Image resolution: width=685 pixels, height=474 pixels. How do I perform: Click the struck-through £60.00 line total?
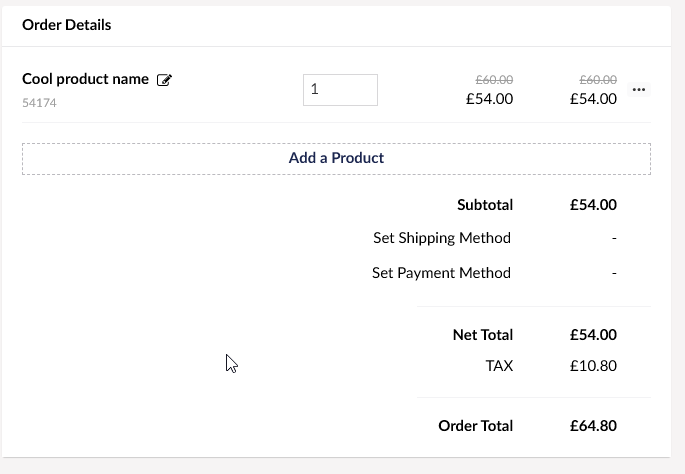pyautogui.click(x=598, y=80)
